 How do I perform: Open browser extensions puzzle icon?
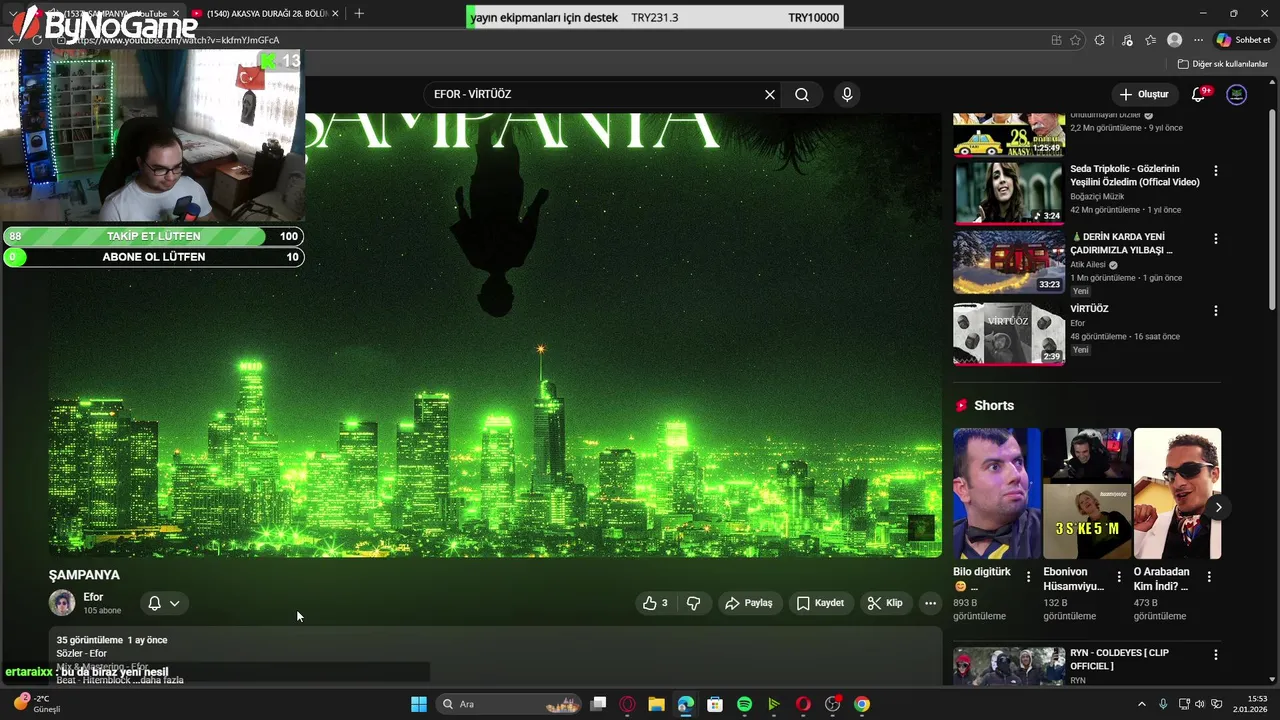coord(1100,40)
